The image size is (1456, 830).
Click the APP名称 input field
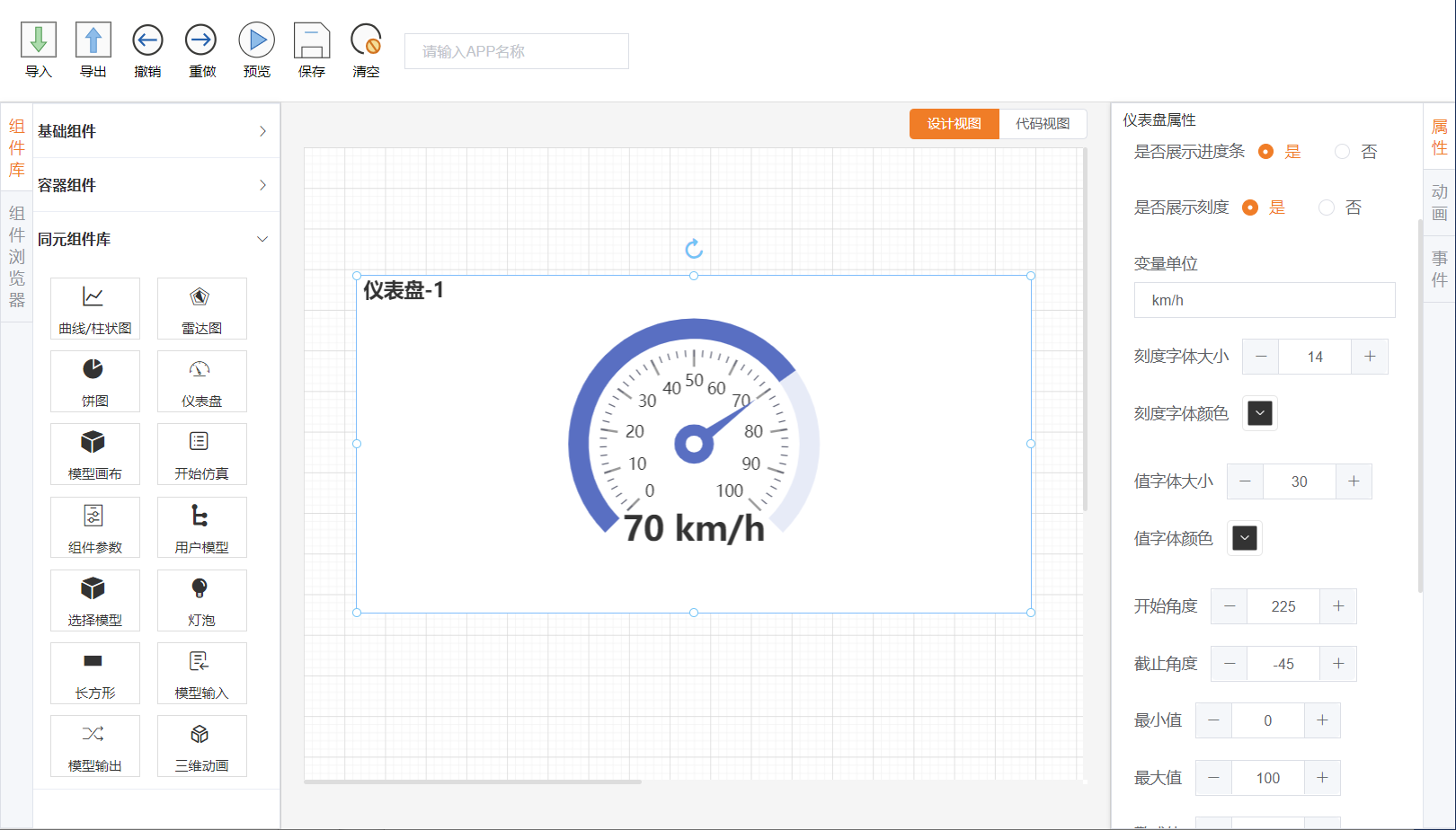[517, 51]
